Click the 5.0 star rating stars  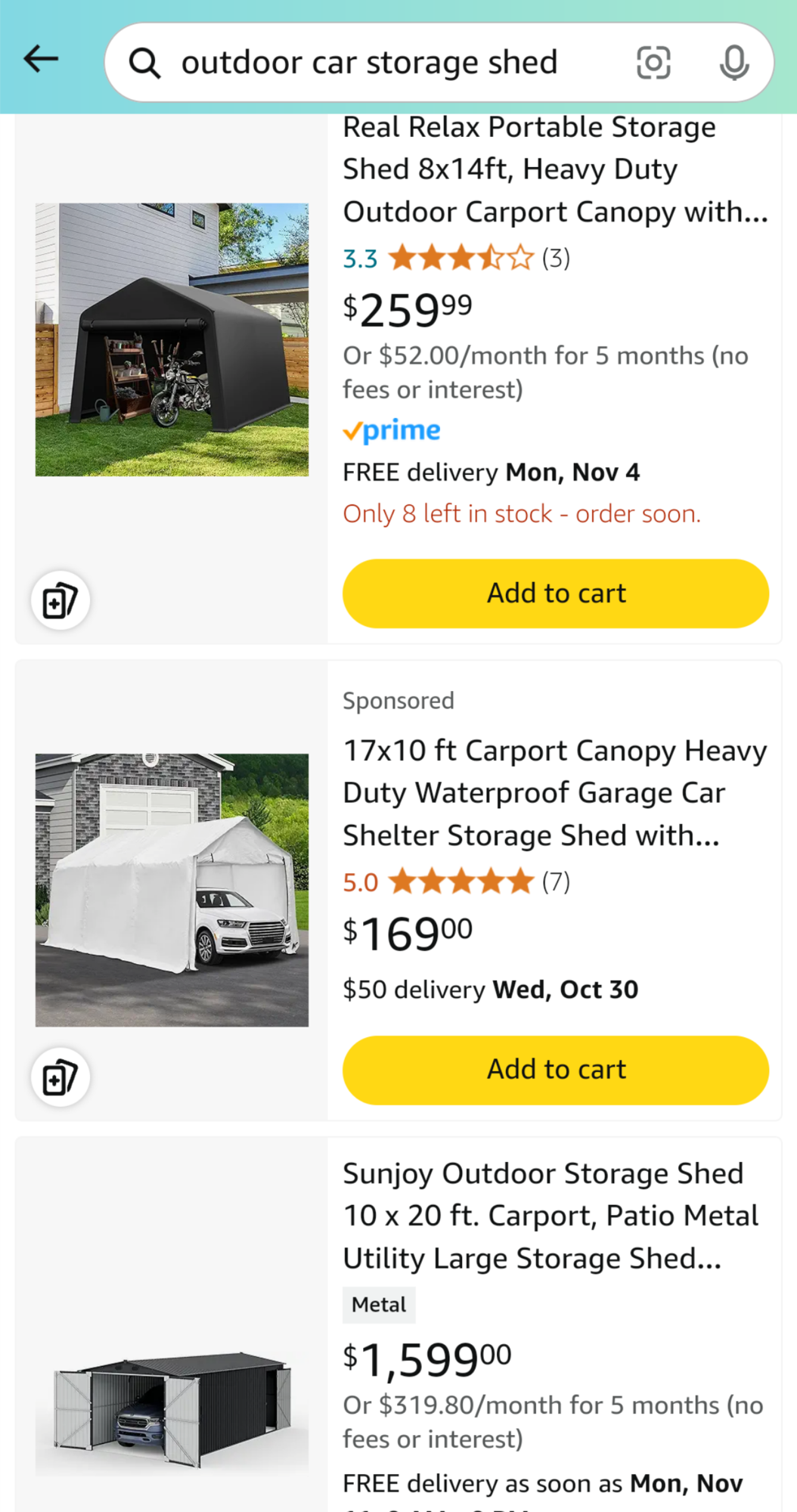461,882
